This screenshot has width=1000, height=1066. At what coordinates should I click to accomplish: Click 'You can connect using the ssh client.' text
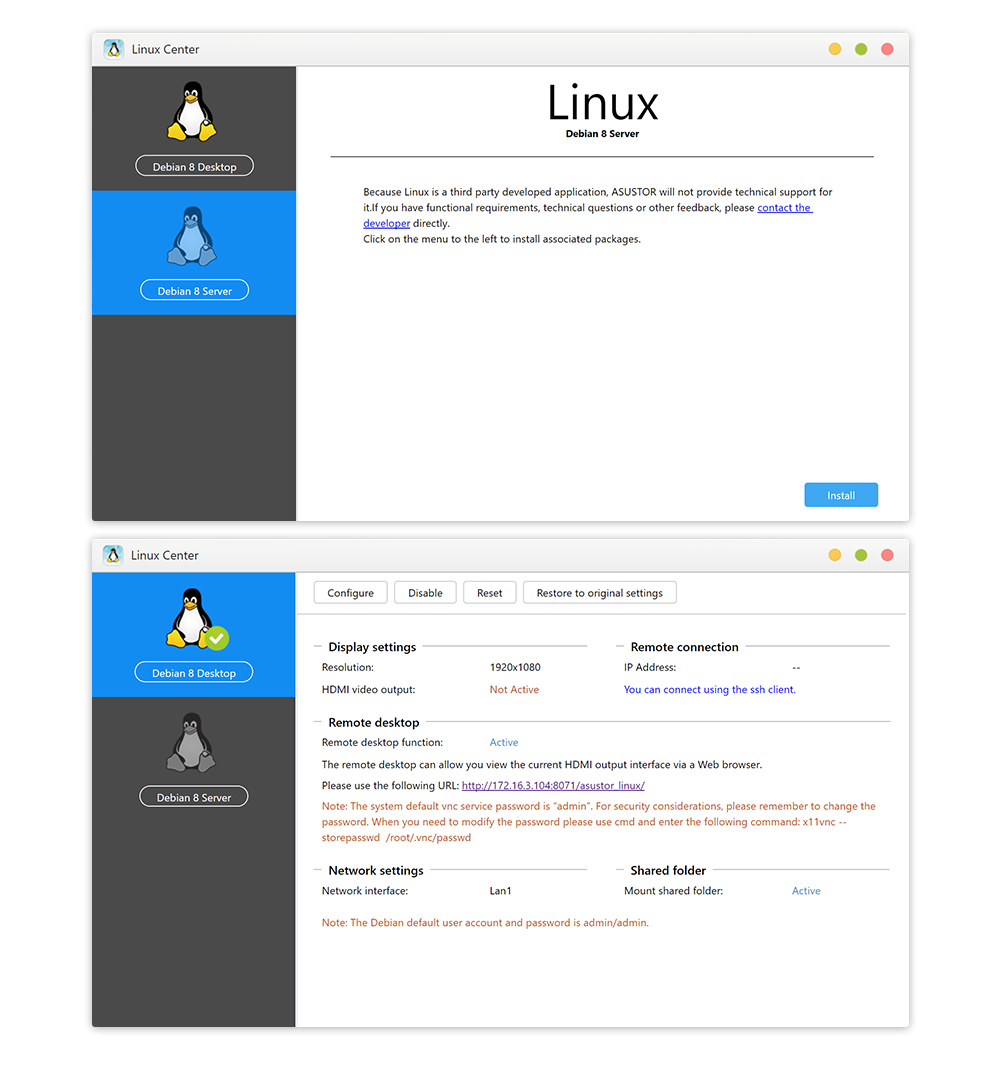point(710,689)
